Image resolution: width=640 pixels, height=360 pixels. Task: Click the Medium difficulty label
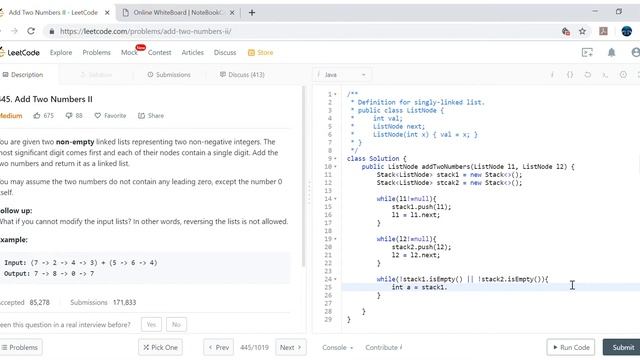click(x=11, y=116)
